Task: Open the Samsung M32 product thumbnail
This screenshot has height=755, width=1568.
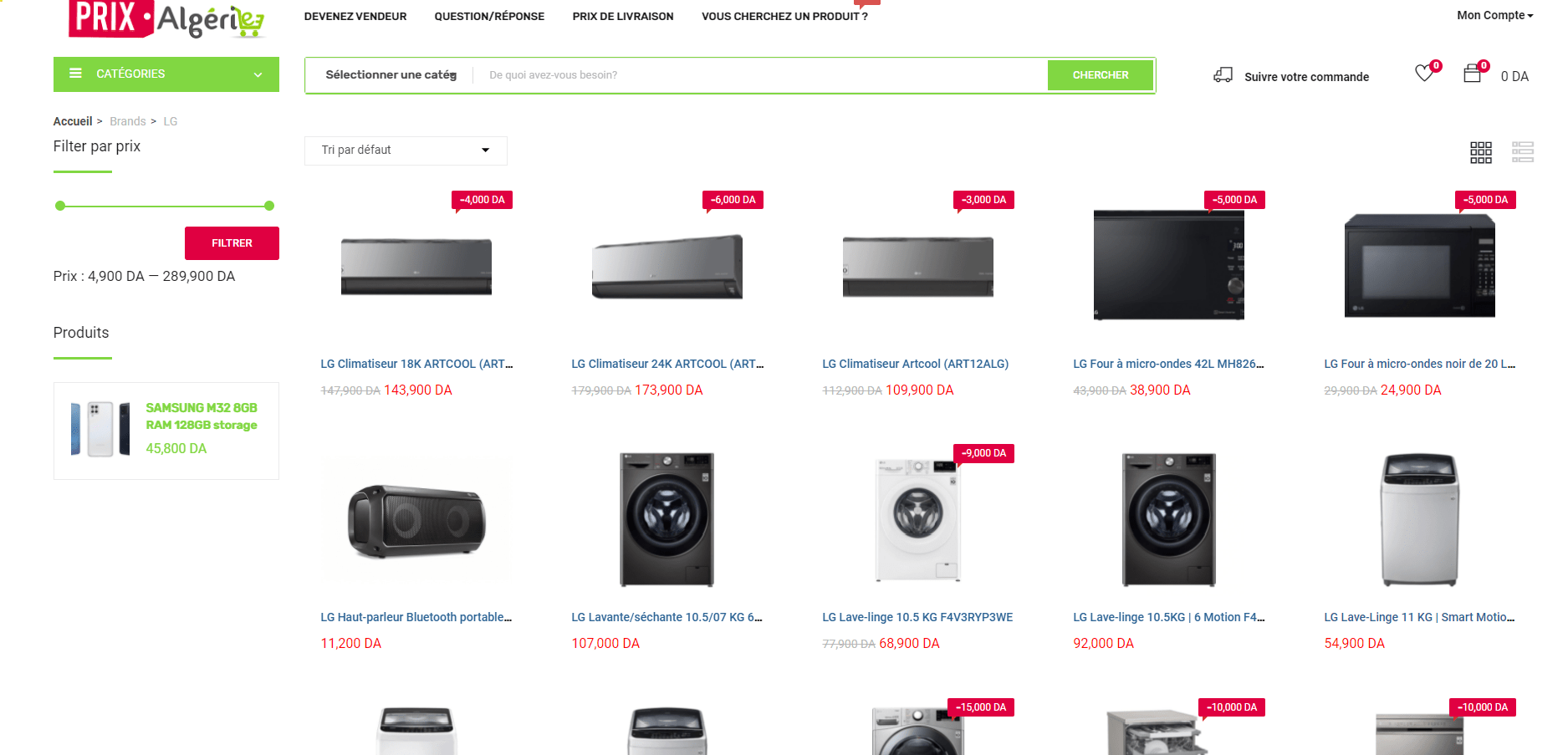Action: [100, 429]
